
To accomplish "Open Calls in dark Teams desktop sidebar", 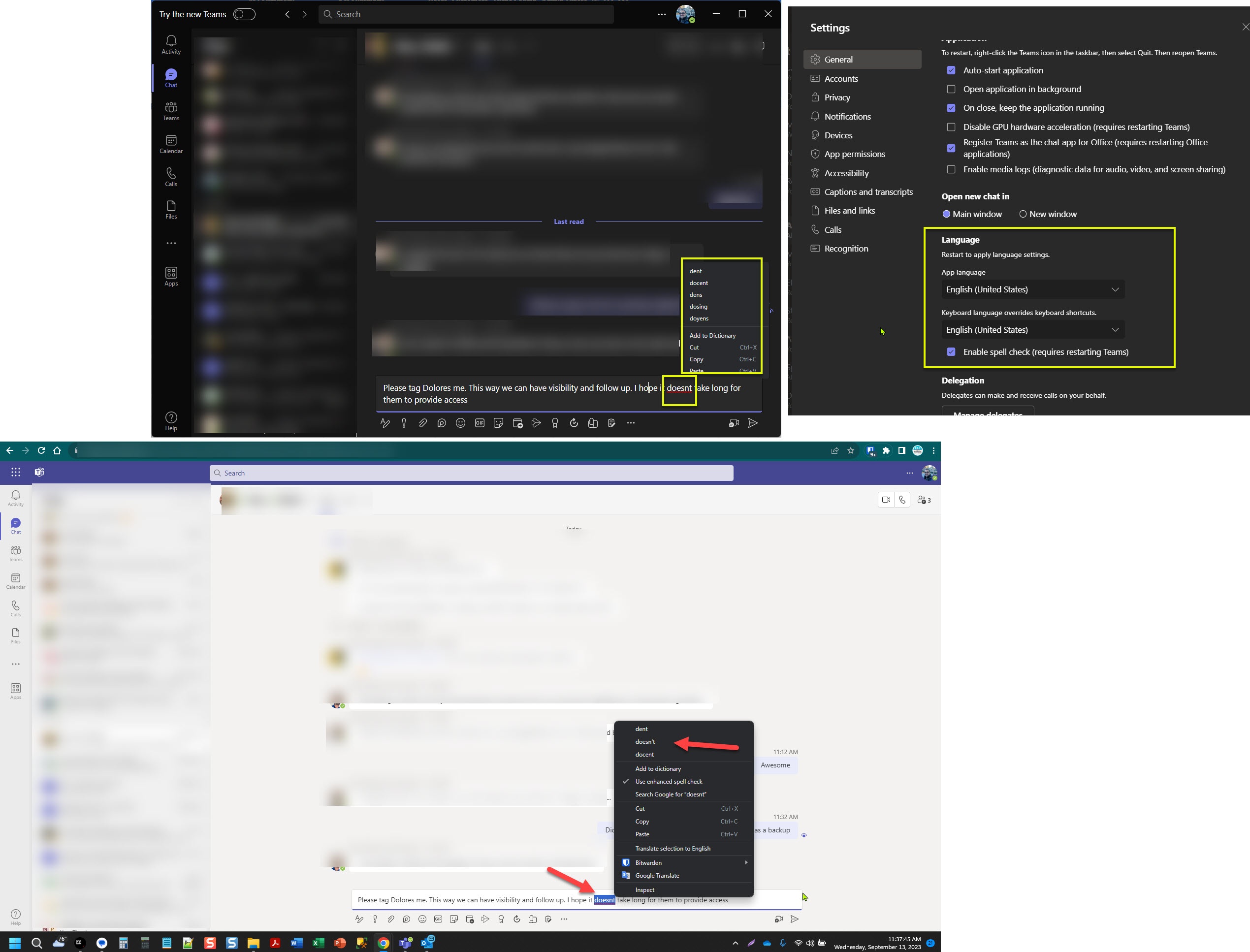I will (x=171, y=177).
